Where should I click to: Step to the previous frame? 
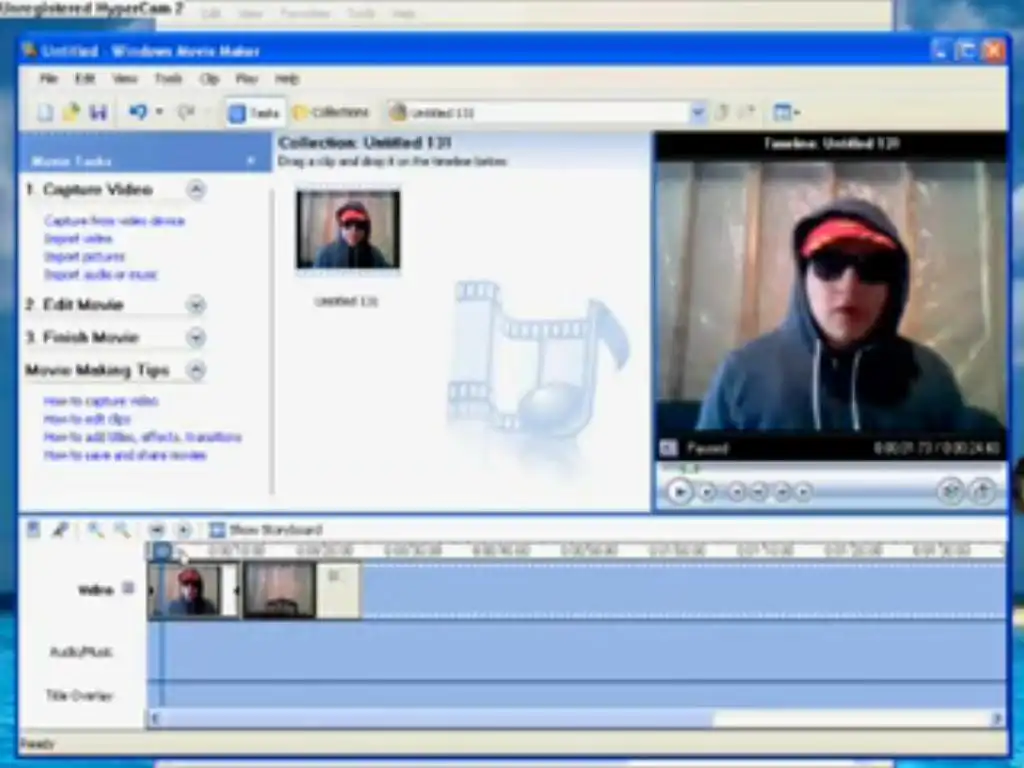[758, 492]
